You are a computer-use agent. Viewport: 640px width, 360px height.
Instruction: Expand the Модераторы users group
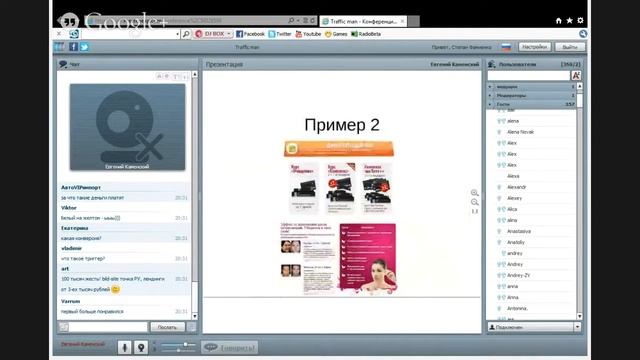click(x=490, y=96)
